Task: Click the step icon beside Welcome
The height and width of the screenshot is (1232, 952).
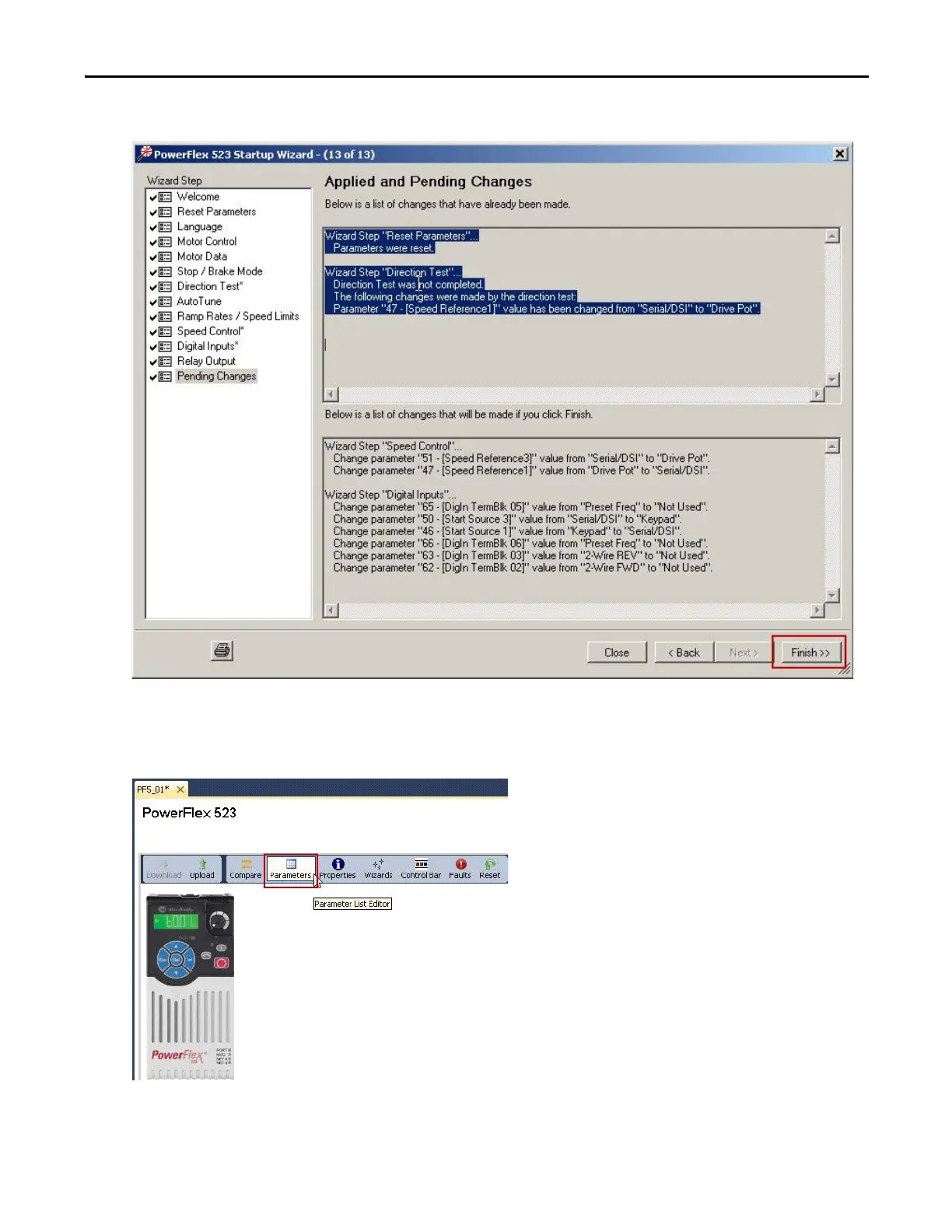Action: pos(165,197)
